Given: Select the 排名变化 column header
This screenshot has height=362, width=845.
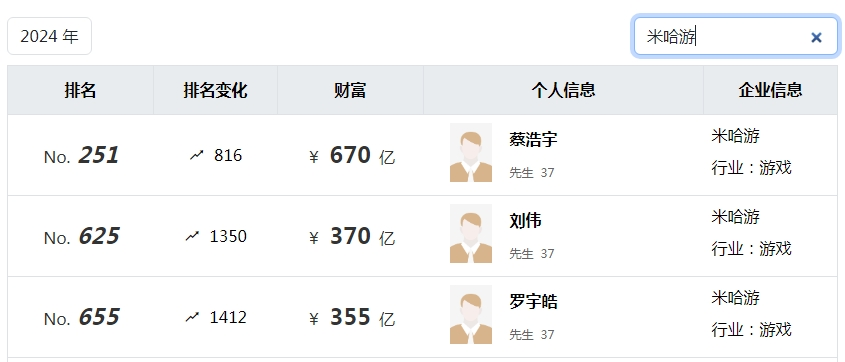Looking at the screenshot, I should [x=216, y=90].
